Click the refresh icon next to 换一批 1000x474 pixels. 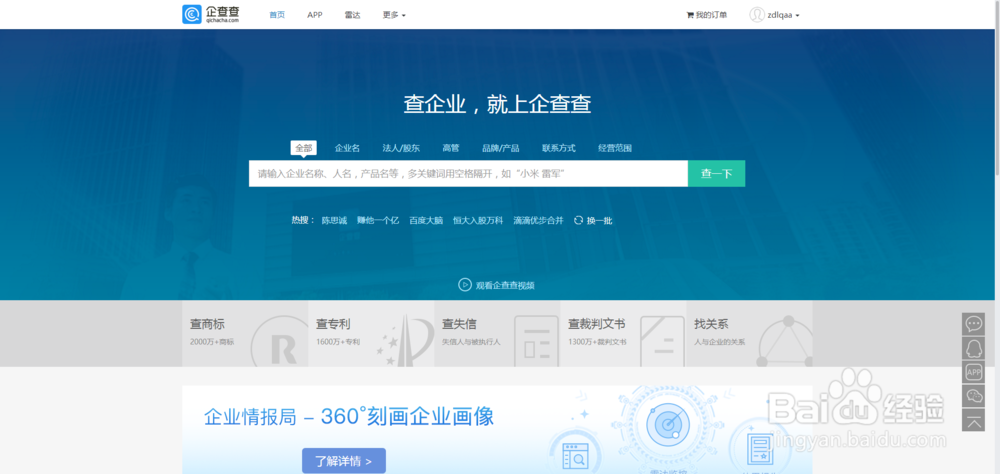pos(578,220)
